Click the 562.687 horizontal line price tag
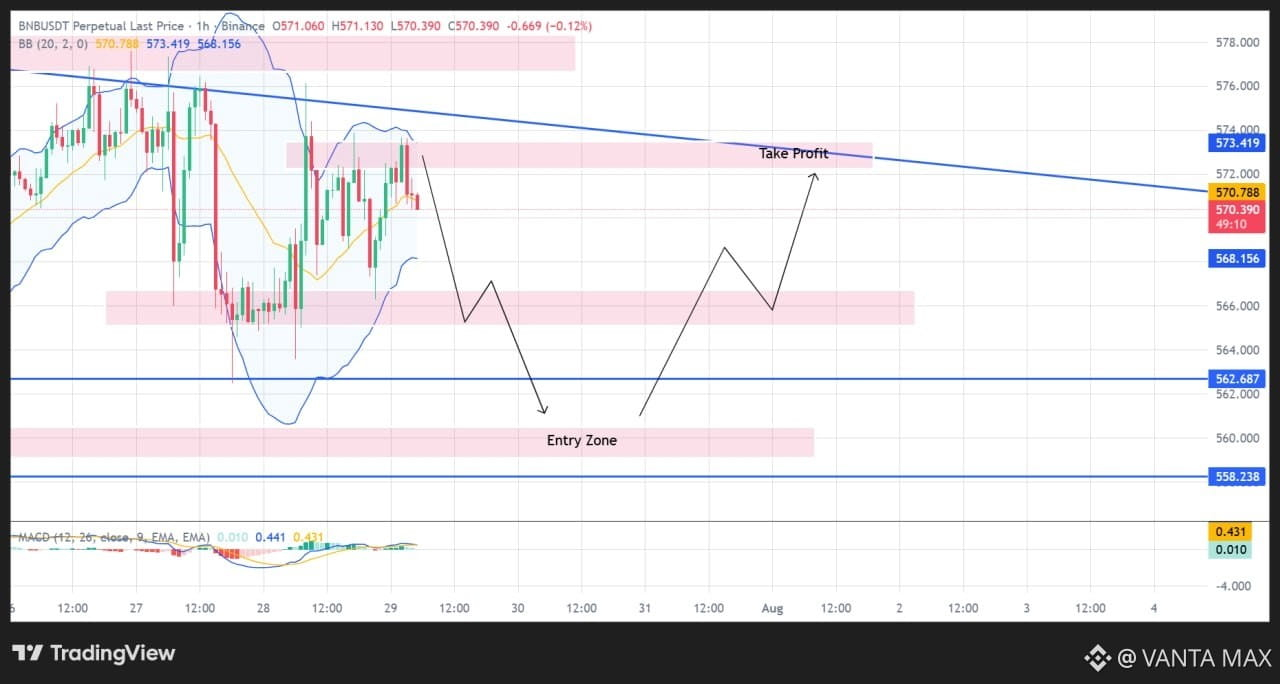The width and height of the screenshot is (1280, 684). [1237, 379]
